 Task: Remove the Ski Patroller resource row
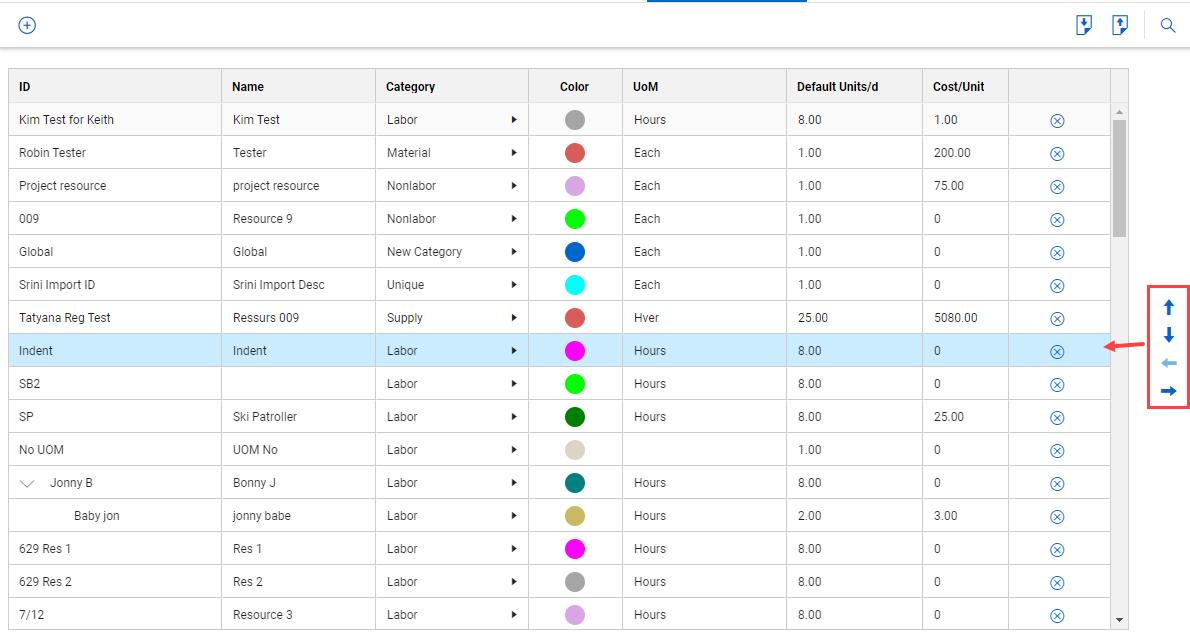coord(1057,418)
